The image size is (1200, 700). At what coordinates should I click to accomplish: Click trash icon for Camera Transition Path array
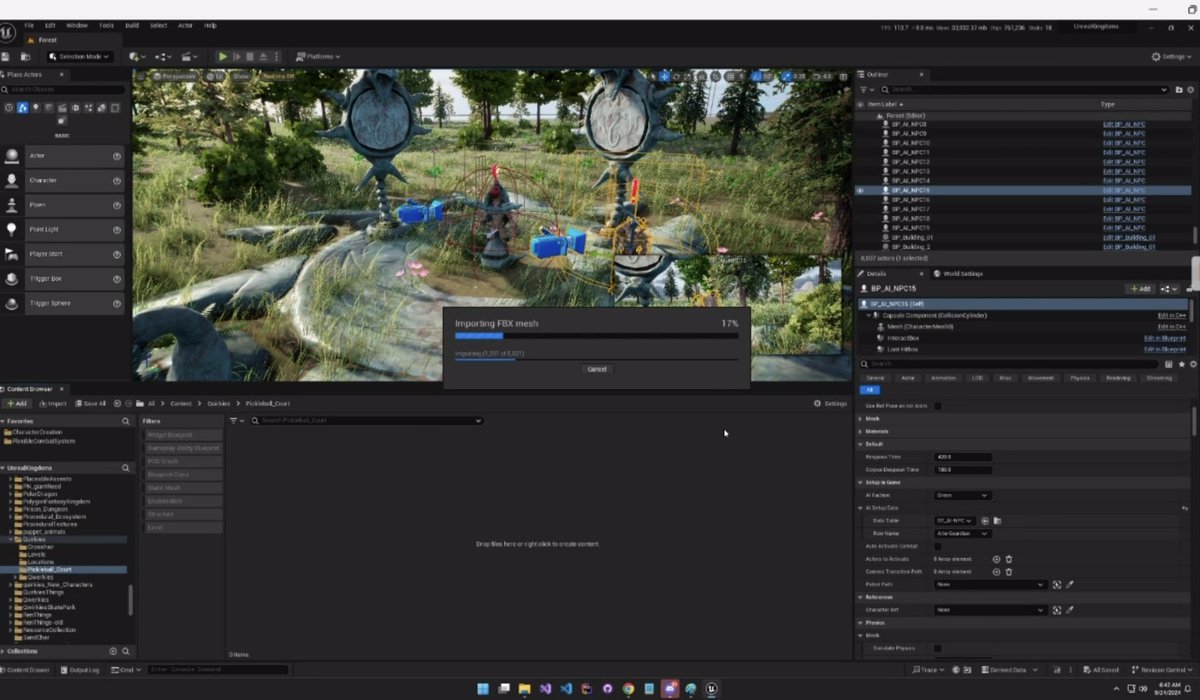[x=1009, y=572]
